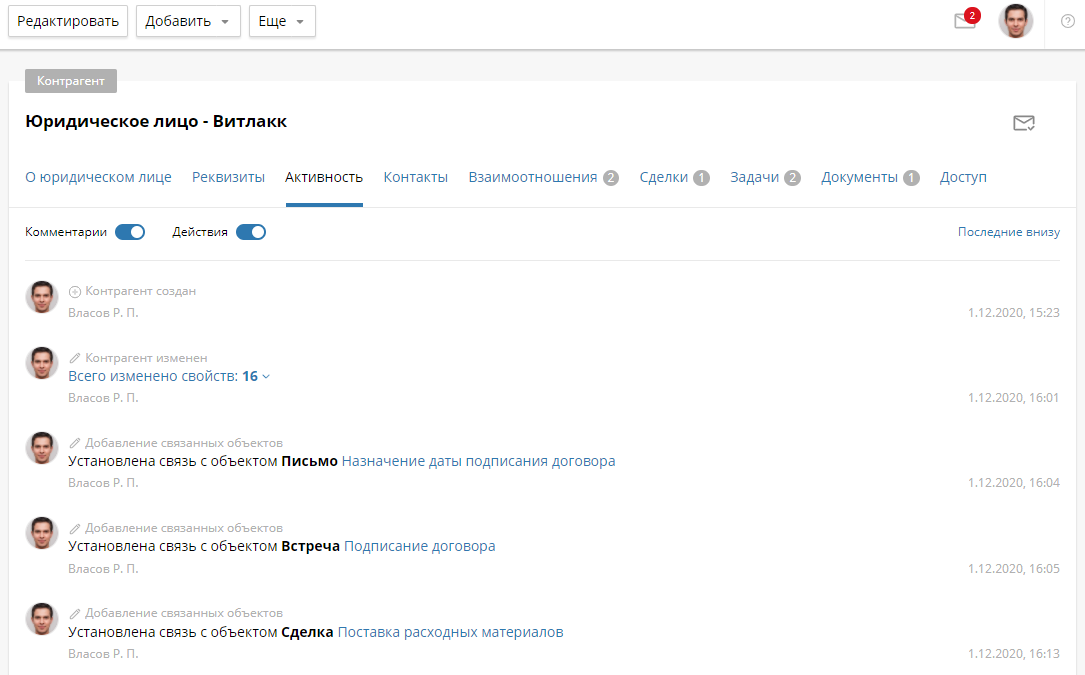Image resolution: width=1085 pixels, height=675 pixels.
Task: Expand the Добавить dropdown menu
Action: coord(188,21)
